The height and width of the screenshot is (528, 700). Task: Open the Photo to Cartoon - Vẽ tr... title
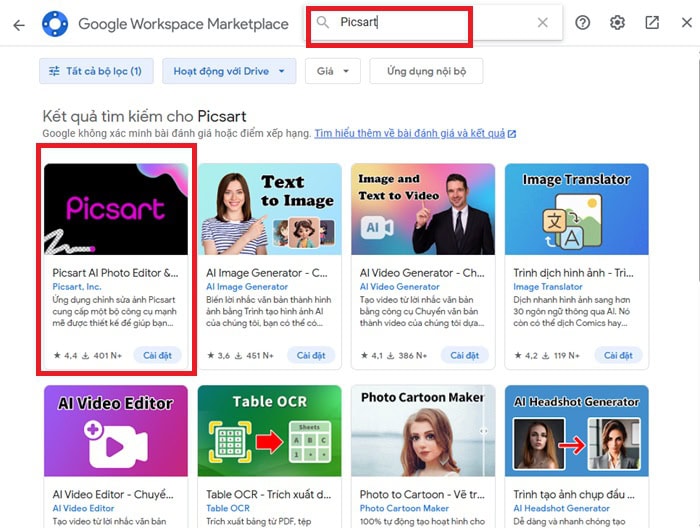[422, 494]
